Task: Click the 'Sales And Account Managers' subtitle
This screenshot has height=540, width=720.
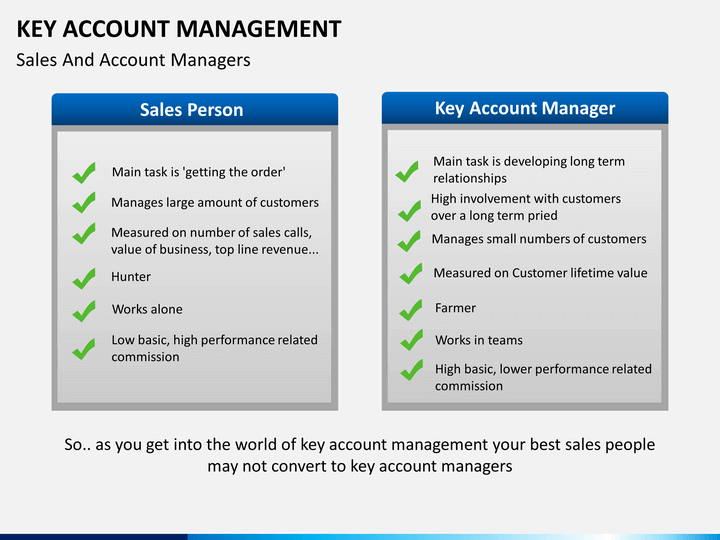Action: (133, 60)
